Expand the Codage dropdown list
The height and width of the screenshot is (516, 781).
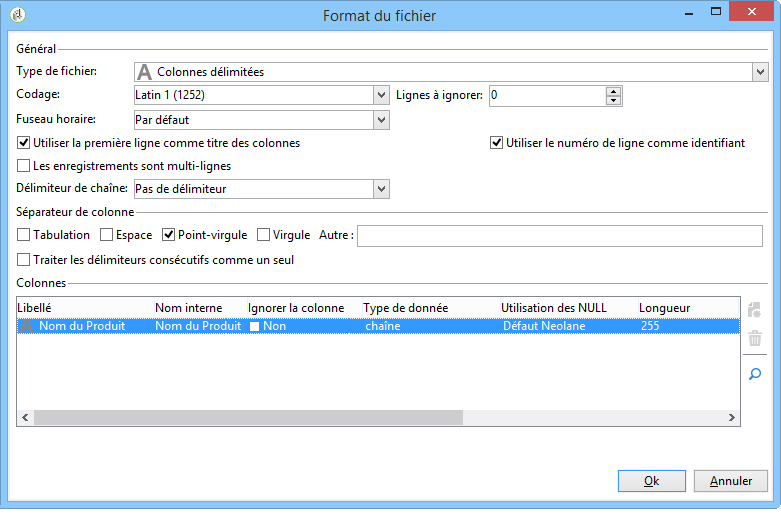coord(381,95)
